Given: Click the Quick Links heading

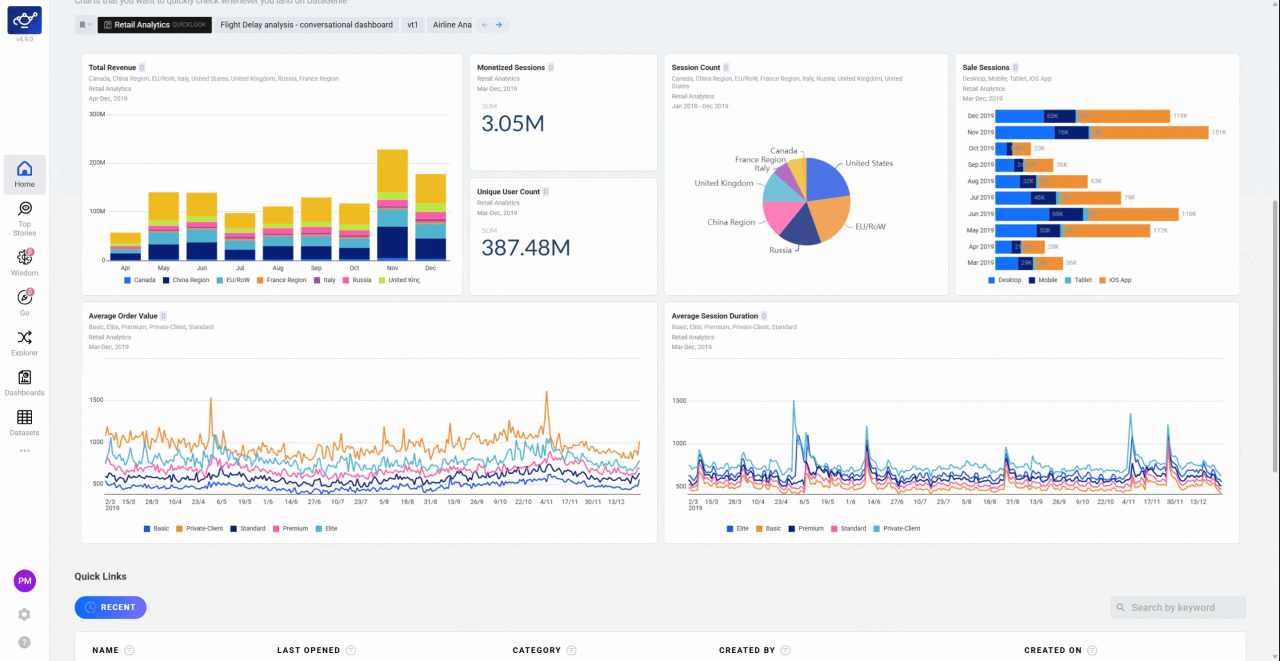Looking at the screenshot, I should pyautogui.click(x=101, y=576).
